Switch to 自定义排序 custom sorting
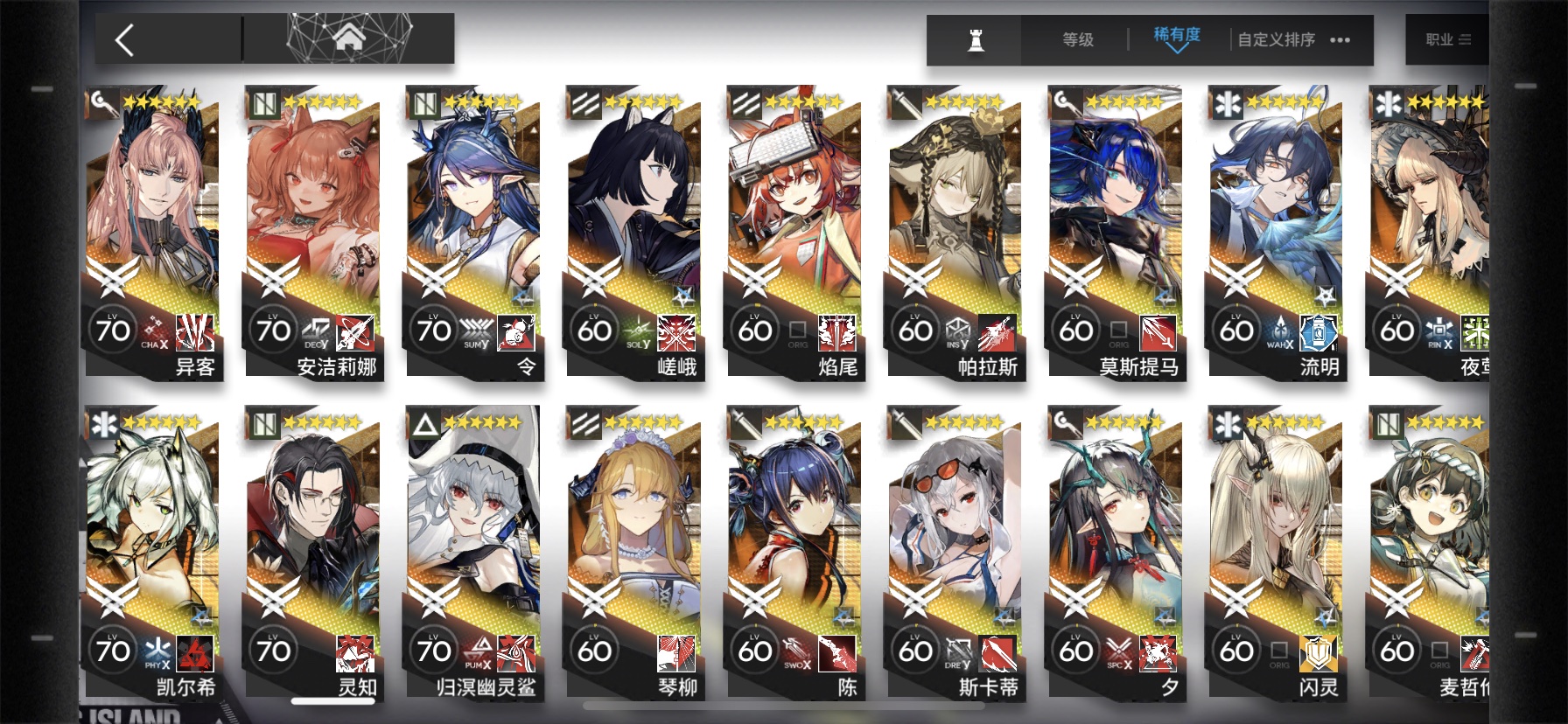The height and width of the screenshot is (724, 1568). tap(1276, 40)
